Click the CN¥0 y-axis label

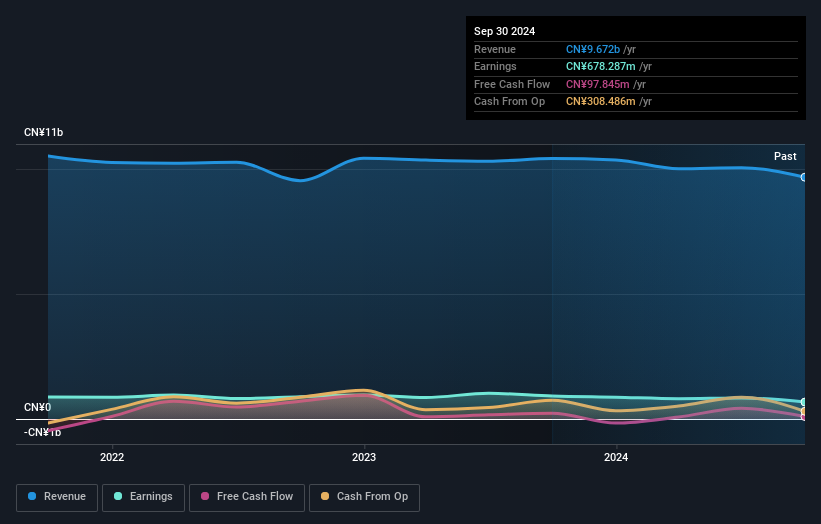[38, 407]
